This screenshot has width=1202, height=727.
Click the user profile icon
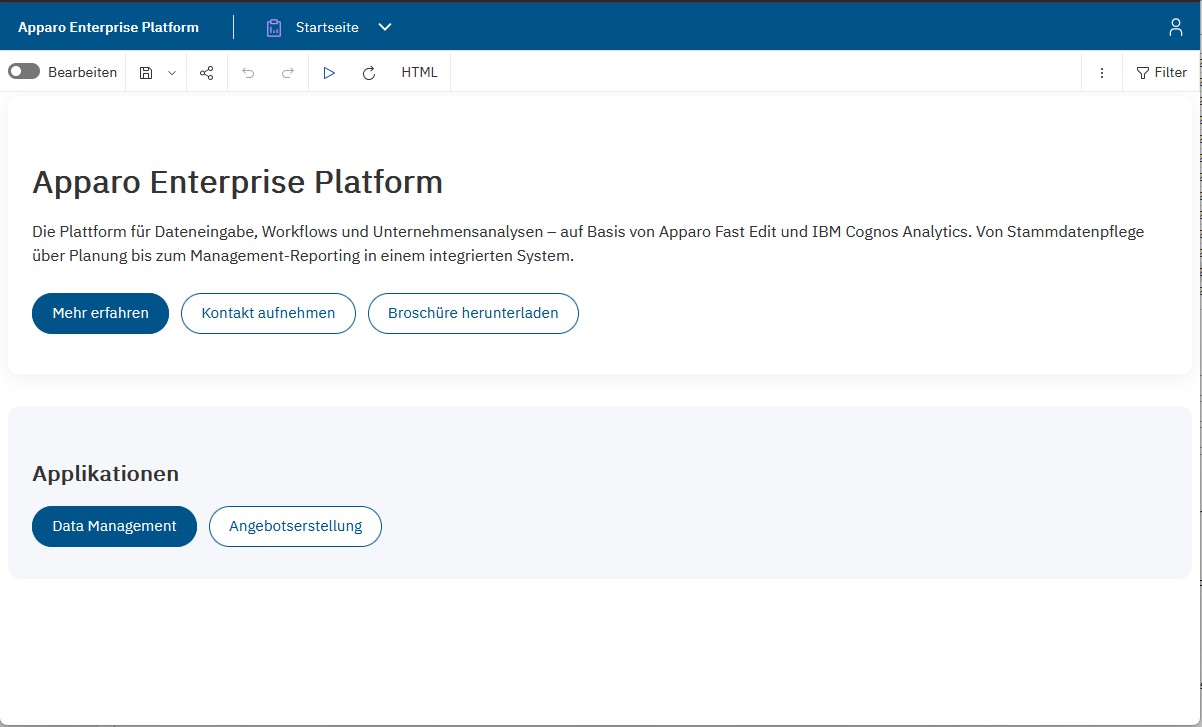[1176, 27]
